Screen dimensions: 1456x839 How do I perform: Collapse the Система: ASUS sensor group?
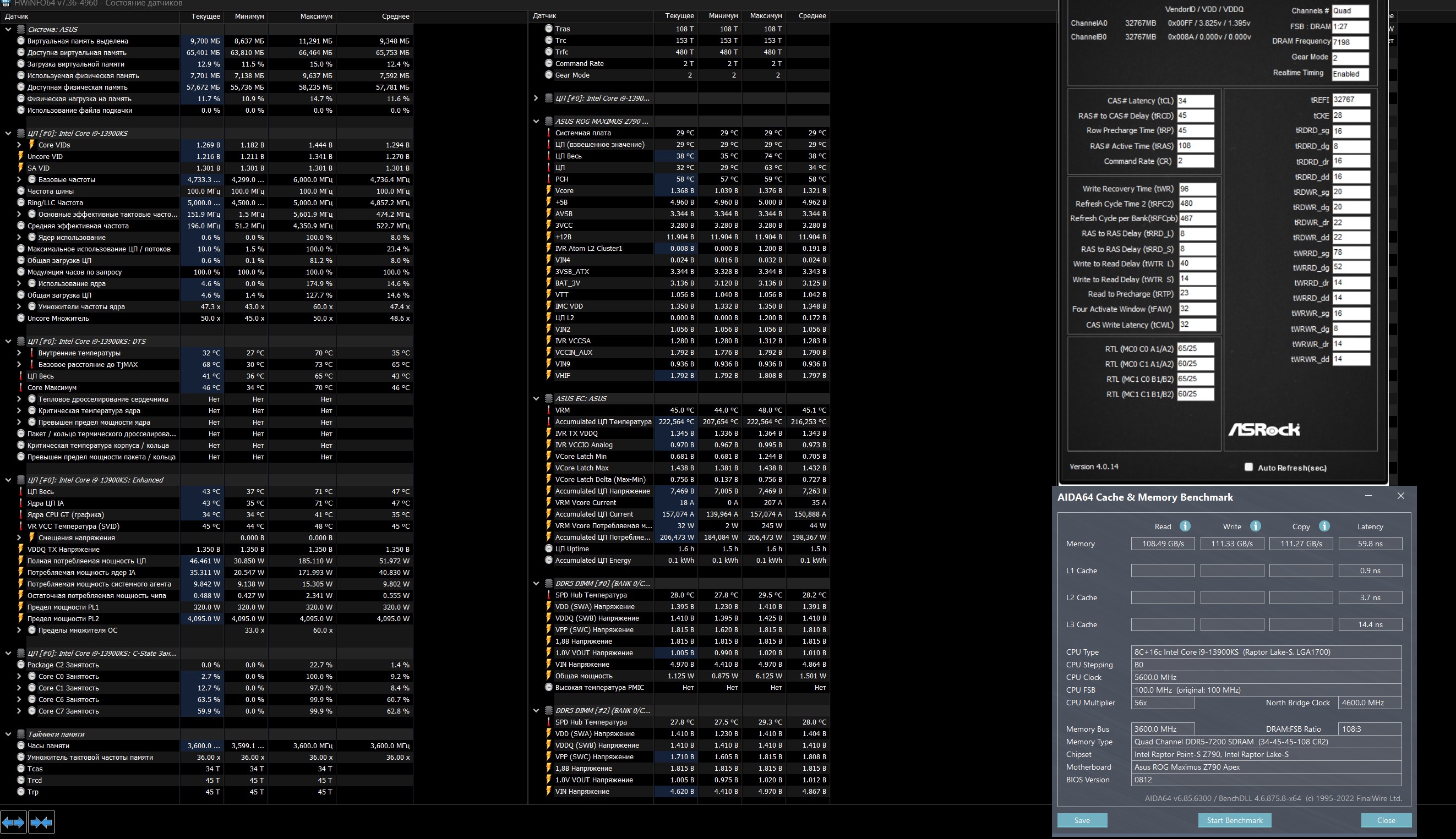click(8, 29)
